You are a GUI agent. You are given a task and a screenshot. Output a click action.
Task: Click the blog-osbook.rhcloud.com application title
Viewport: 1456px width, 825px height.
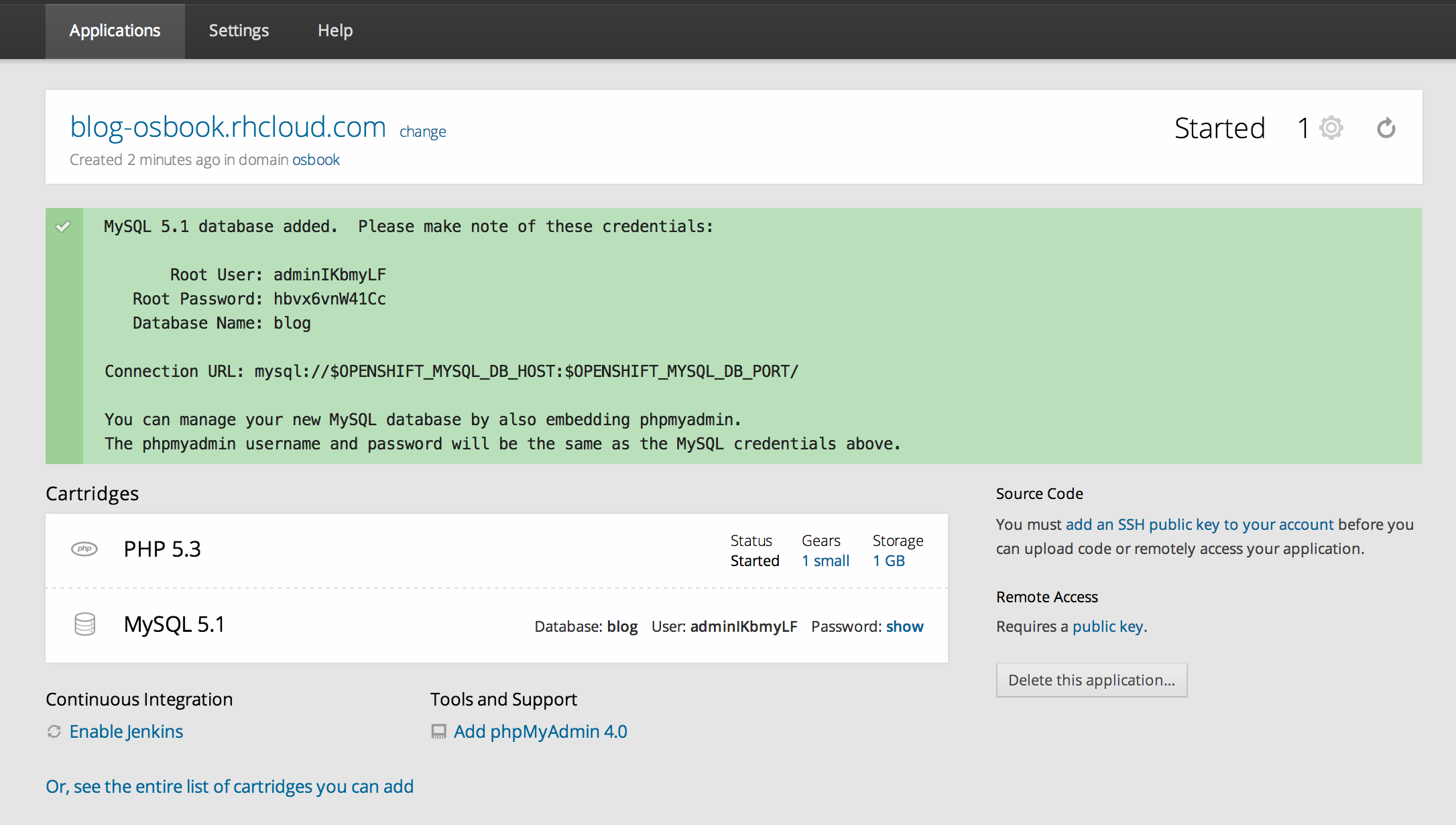[x=228, y=127]
